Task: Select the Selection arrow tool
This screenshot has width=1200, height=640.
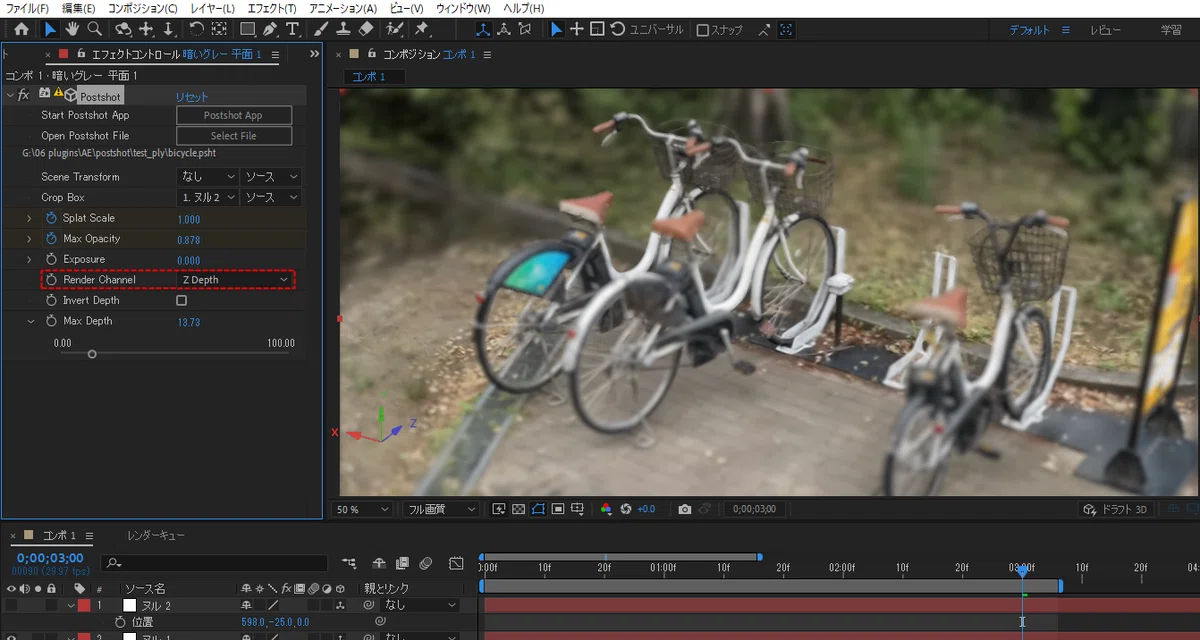Action: pyautogui.click(x=51, y=29)
